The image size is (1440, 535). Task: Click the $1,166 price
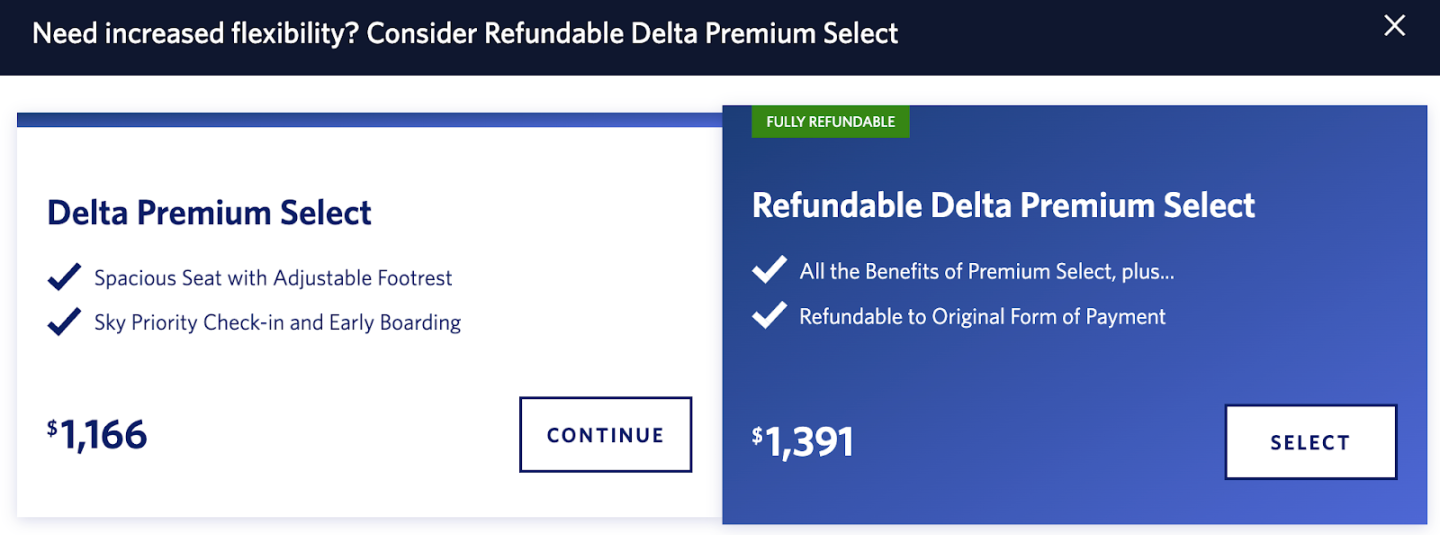click(x=103, y=435)
